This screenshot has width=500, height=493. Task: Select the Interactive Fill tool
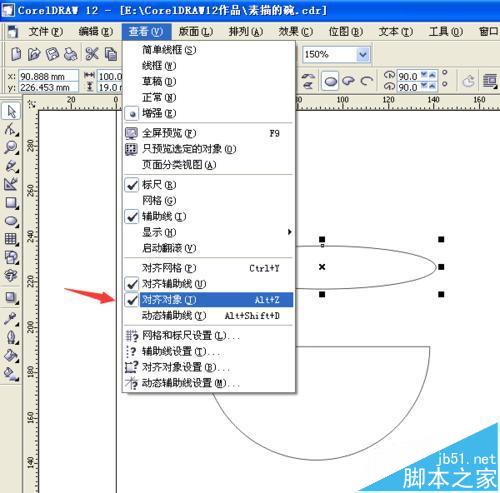pos(11,374)
